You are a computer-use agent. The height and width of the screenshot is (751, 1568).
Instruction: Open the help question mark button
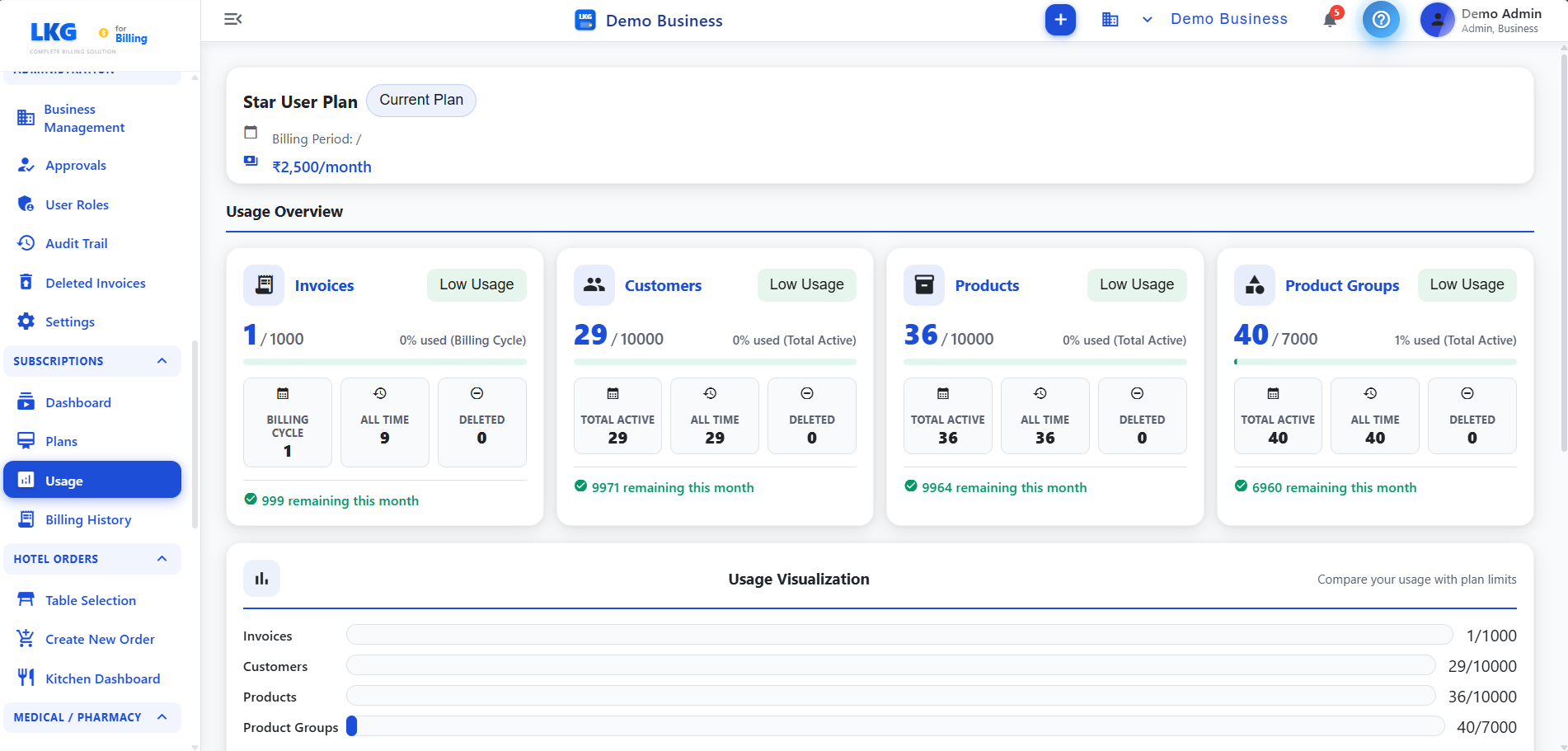1381,20
